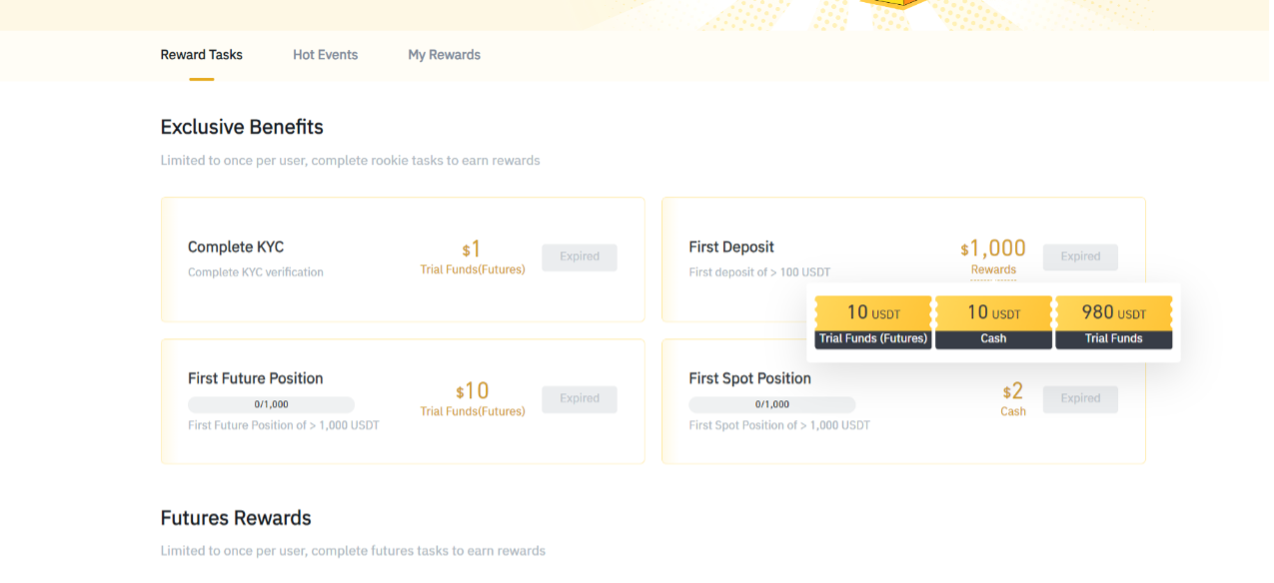Image resolution: width=1274 pixels, height=583 pixels.
Task: Click the Futures Rewards heading
Action: tap(236, 518)
